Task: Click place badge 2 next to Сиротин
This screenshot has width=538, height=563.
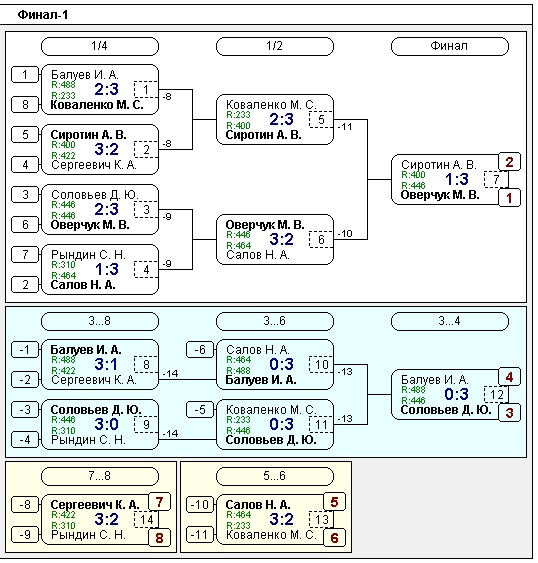Action: coord(509,162)
